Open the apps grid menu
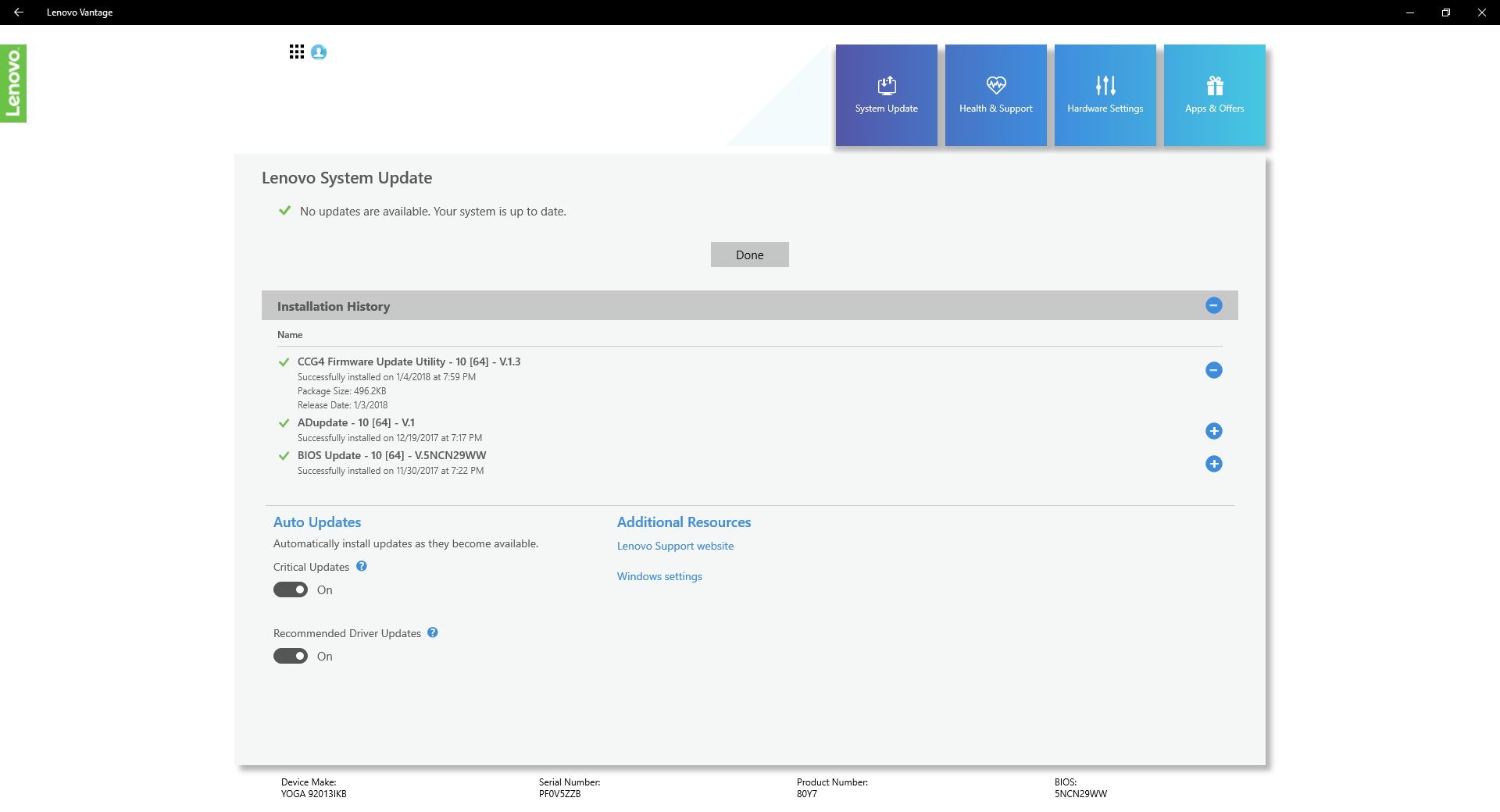The height and width of the screenshot is (812, 1500). [297, 52]
